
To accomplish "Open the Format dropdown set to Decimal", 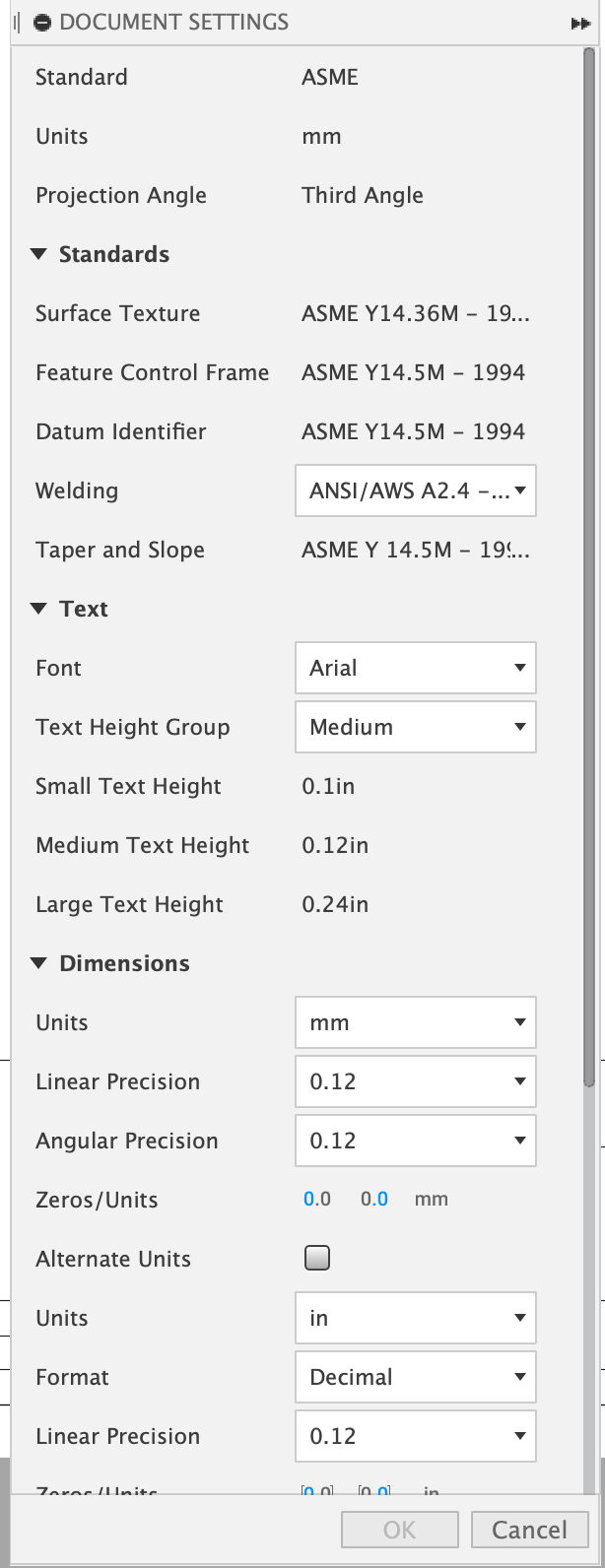I will [x=416, y=1377].
